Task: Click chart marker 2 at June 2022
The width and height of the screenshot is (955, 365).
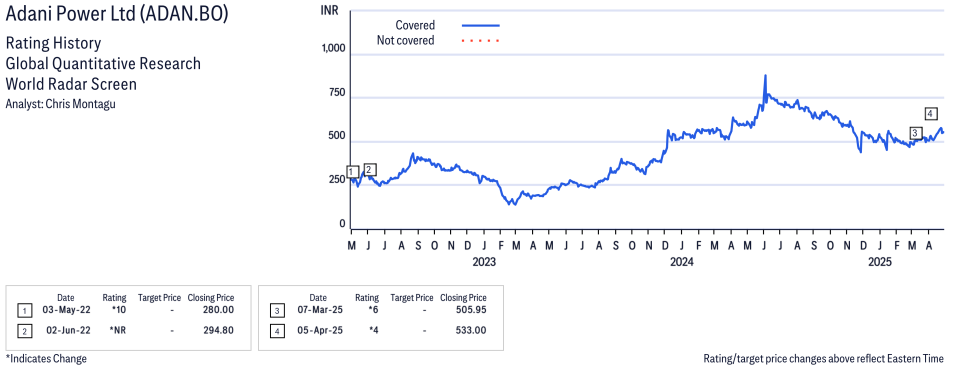Action: pos(370,170)
